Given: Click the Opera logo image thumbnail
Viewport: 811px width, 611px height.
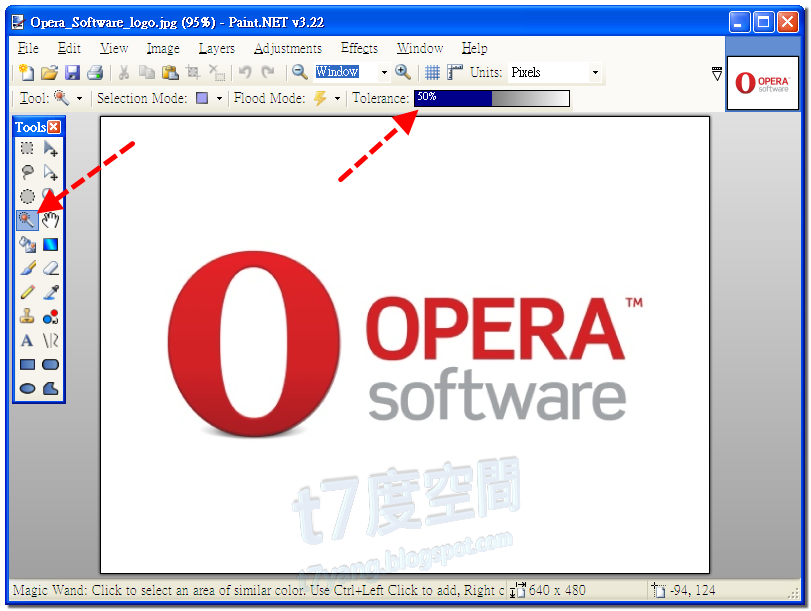Looking at the screenshot, I should (763, 83).
